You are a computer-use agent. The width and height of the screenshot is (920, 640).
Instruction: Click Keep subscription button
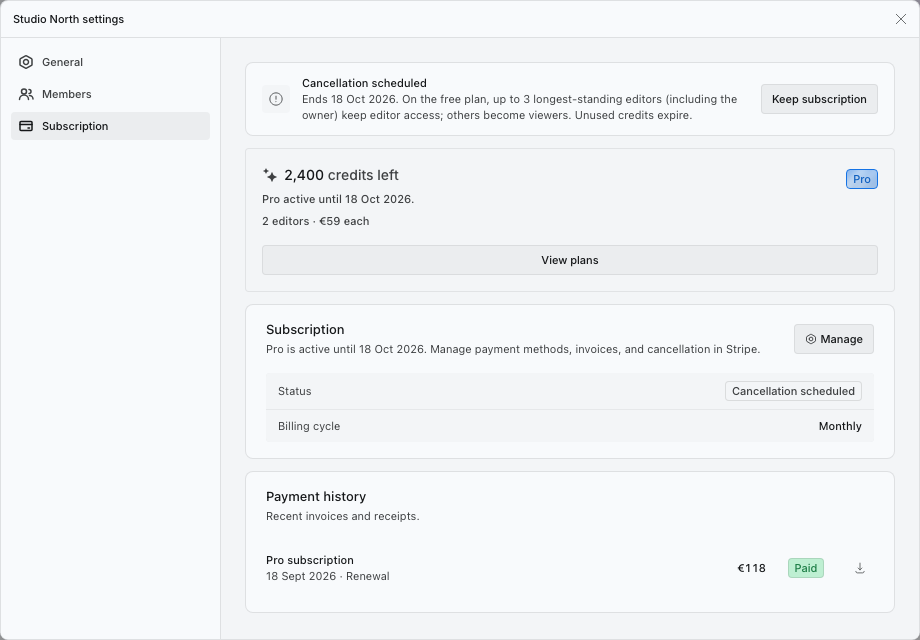point(819,99)
